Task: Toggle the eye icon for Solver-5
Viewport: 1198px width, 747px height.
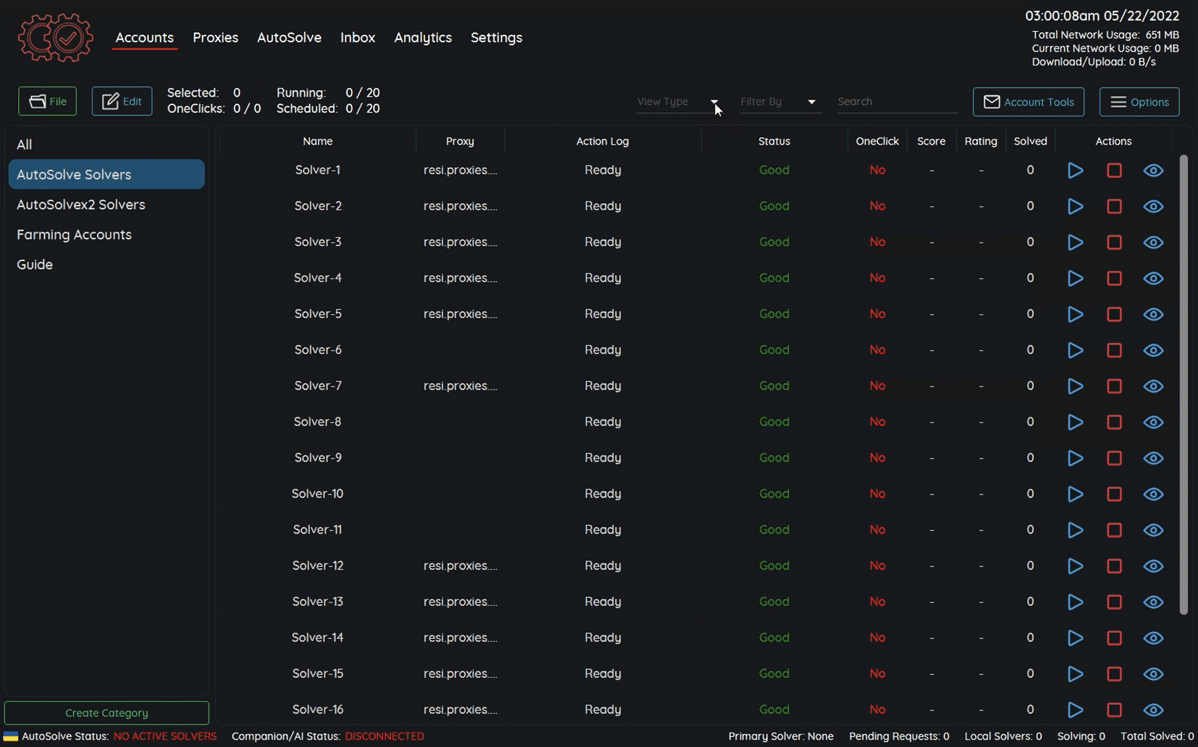Action: (1153, 314)
